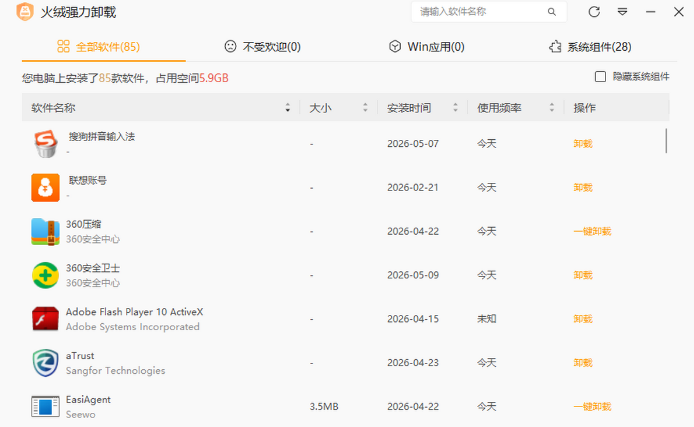Enable the 隐藏系统组件 checkbox
Image resolution: width=694 pixels, height=427 pixels.
[x=600, y=77]
